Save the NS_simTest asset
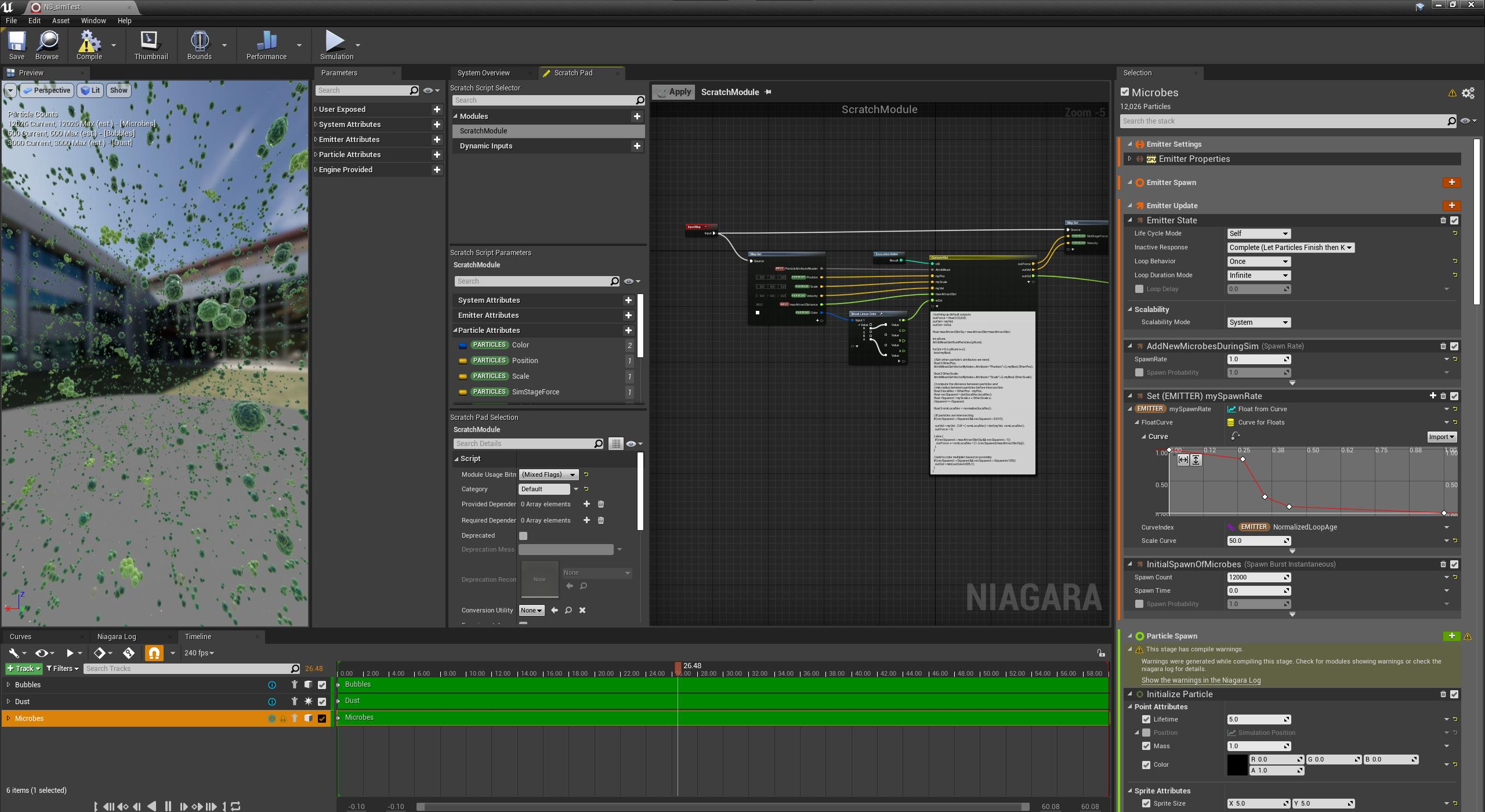 pos(16,43)
